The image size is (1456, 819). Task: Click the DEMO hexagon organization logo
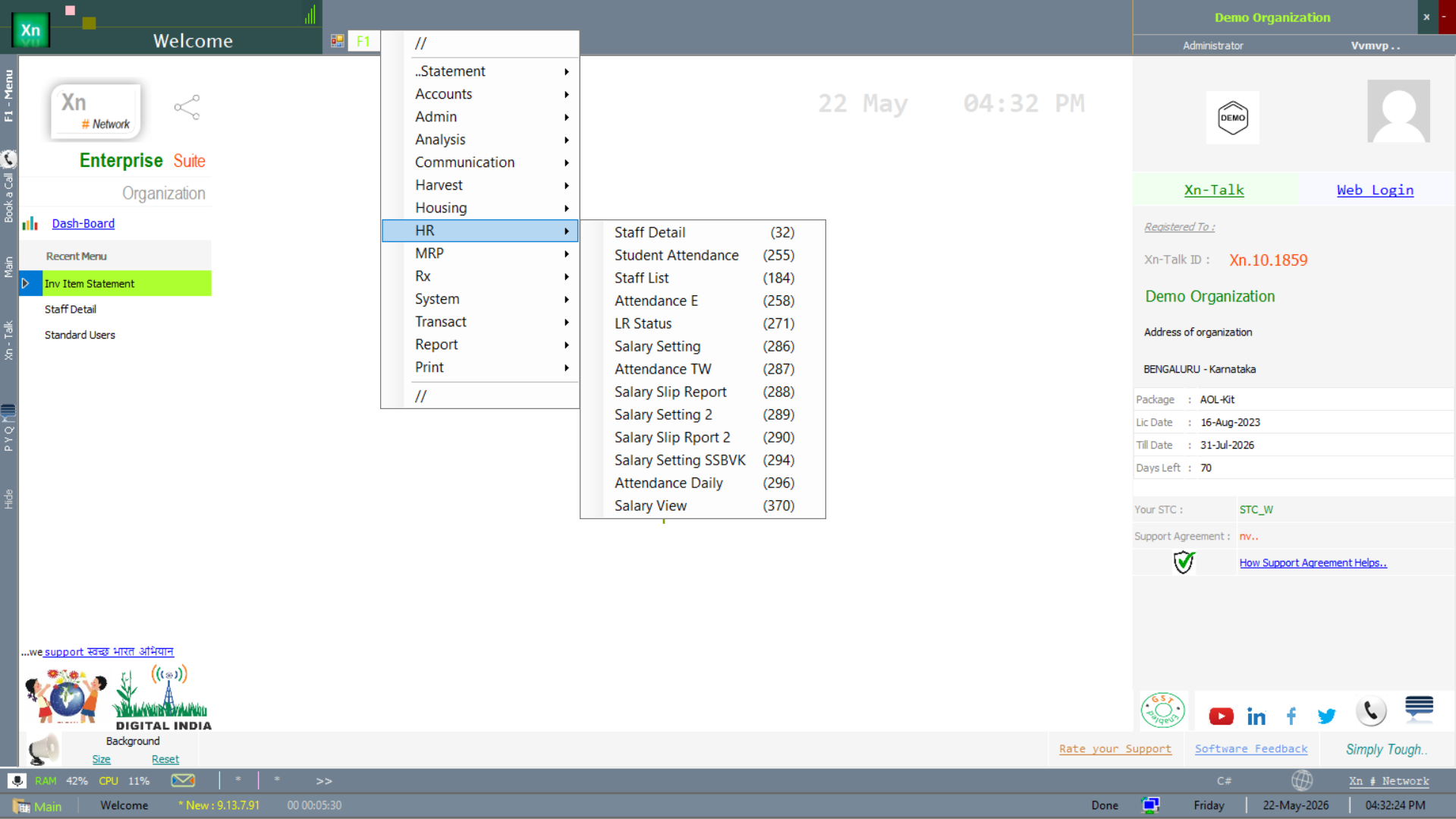click(x=1232, y=118)
